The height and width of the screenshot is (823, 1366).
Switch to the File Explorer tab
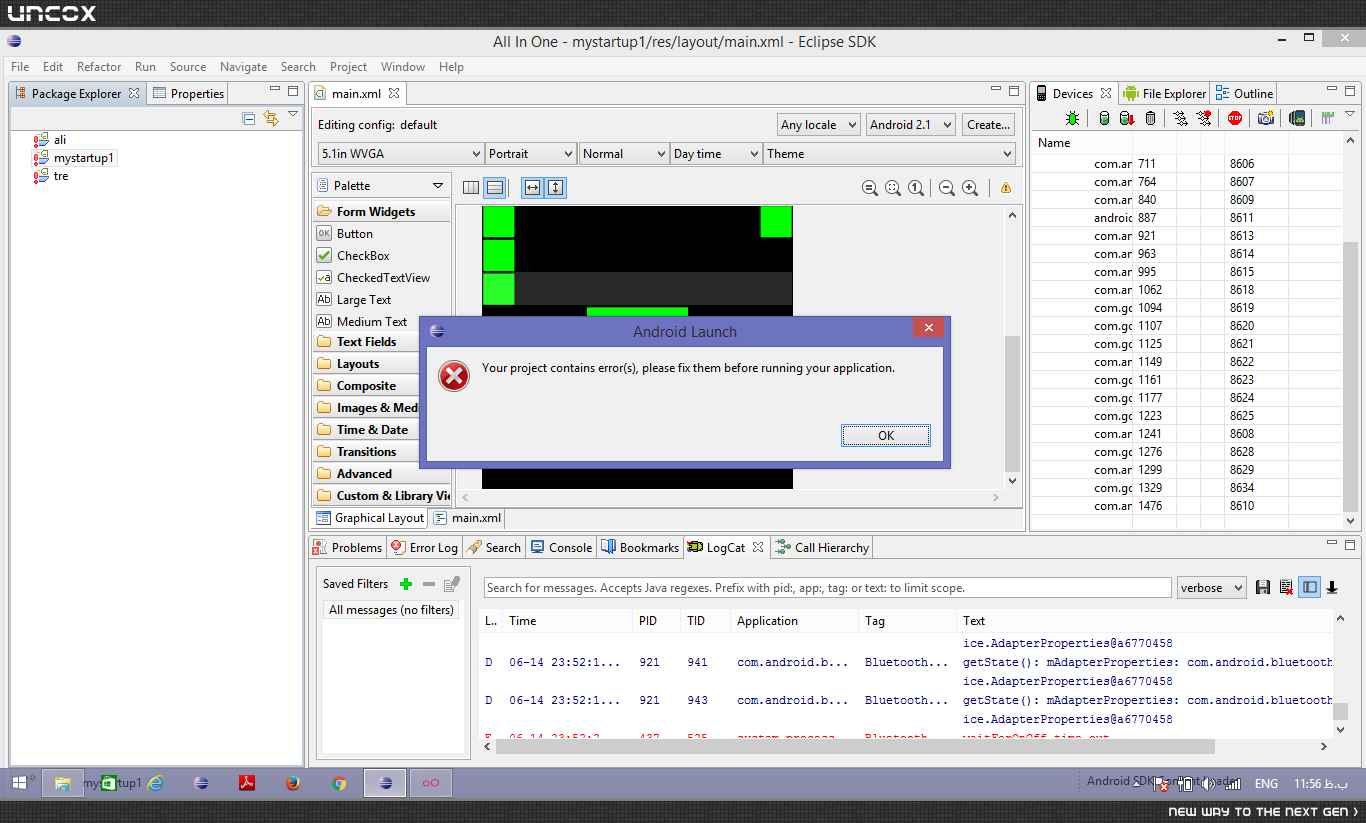point(1165,93)
